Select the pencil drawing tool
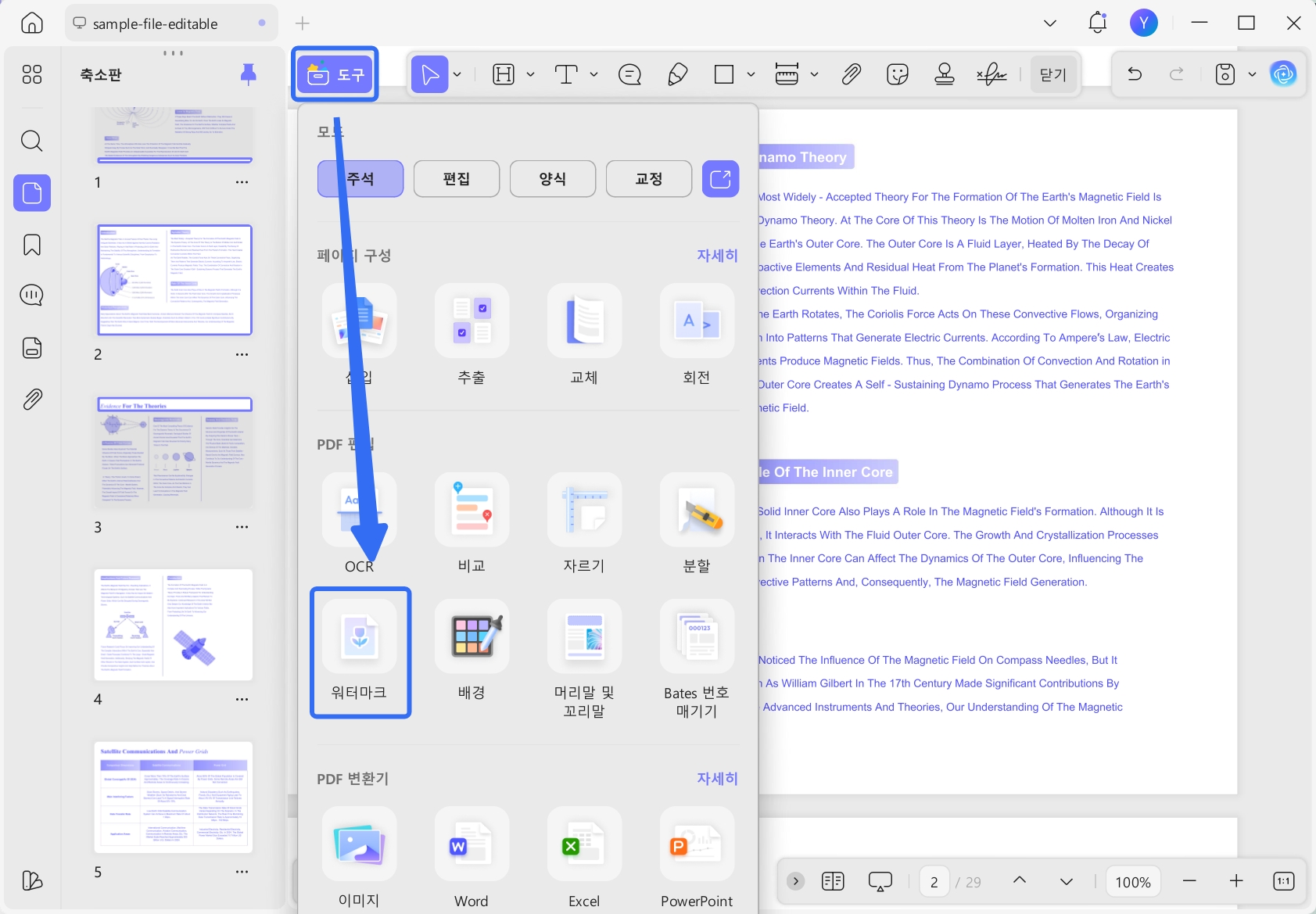1316x914 pixels. [x=677, y=74]
